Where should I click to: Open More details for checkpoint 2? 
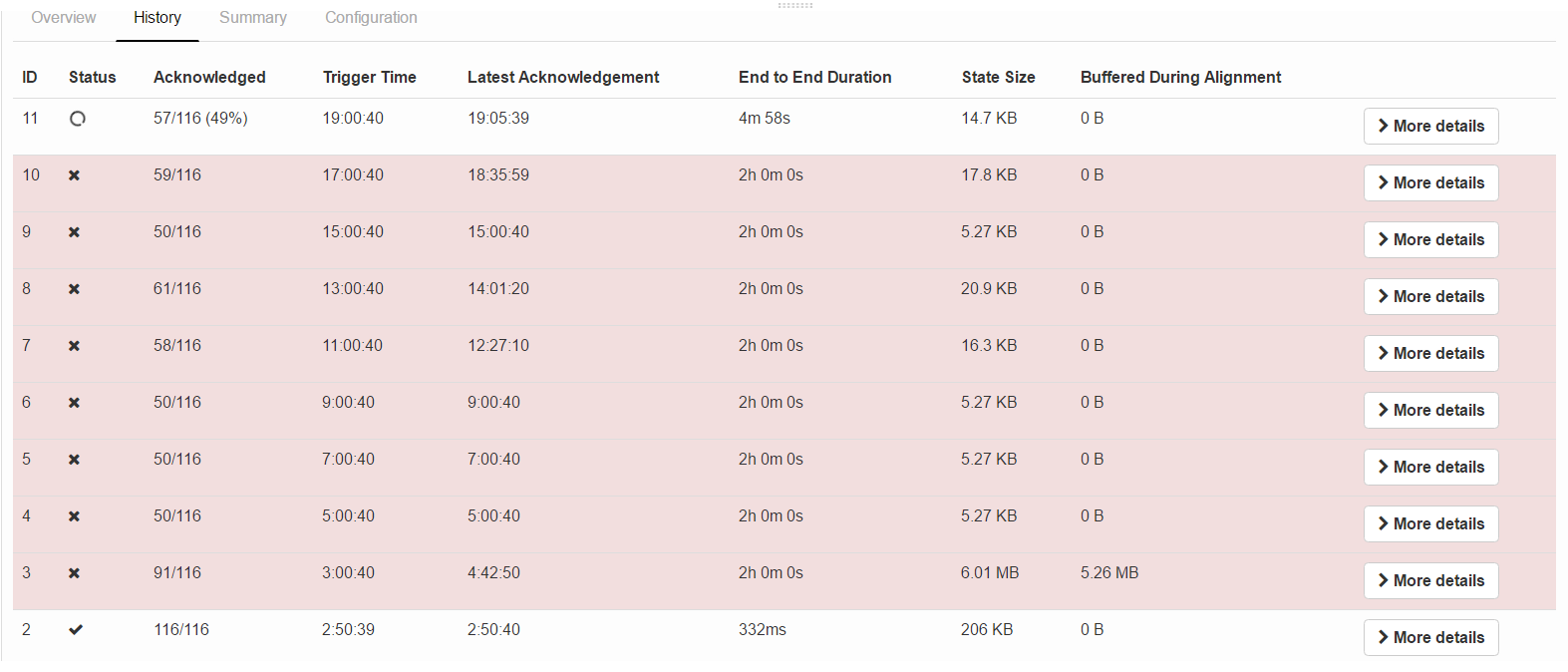[1430, 638]
